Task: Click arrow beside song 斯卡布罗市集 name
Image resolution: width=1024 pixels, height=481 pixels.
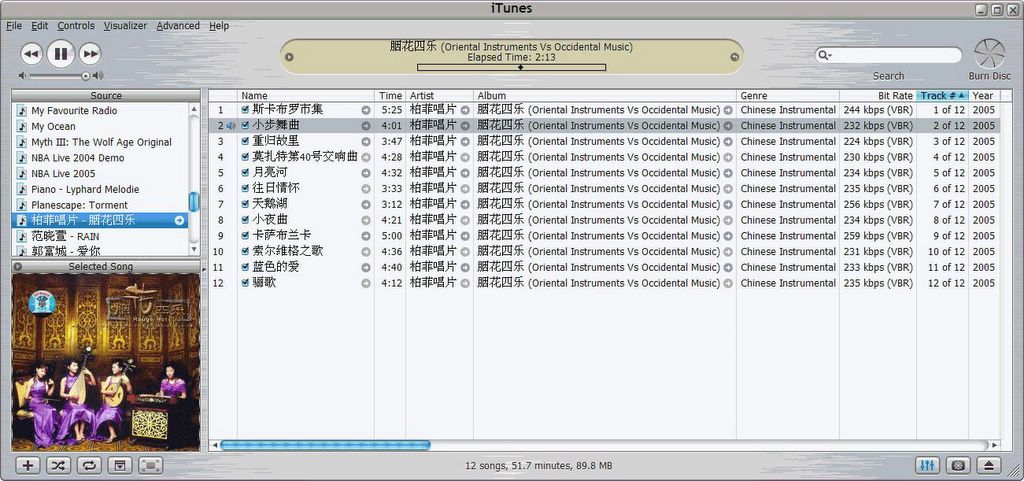Action: (366, 110)
